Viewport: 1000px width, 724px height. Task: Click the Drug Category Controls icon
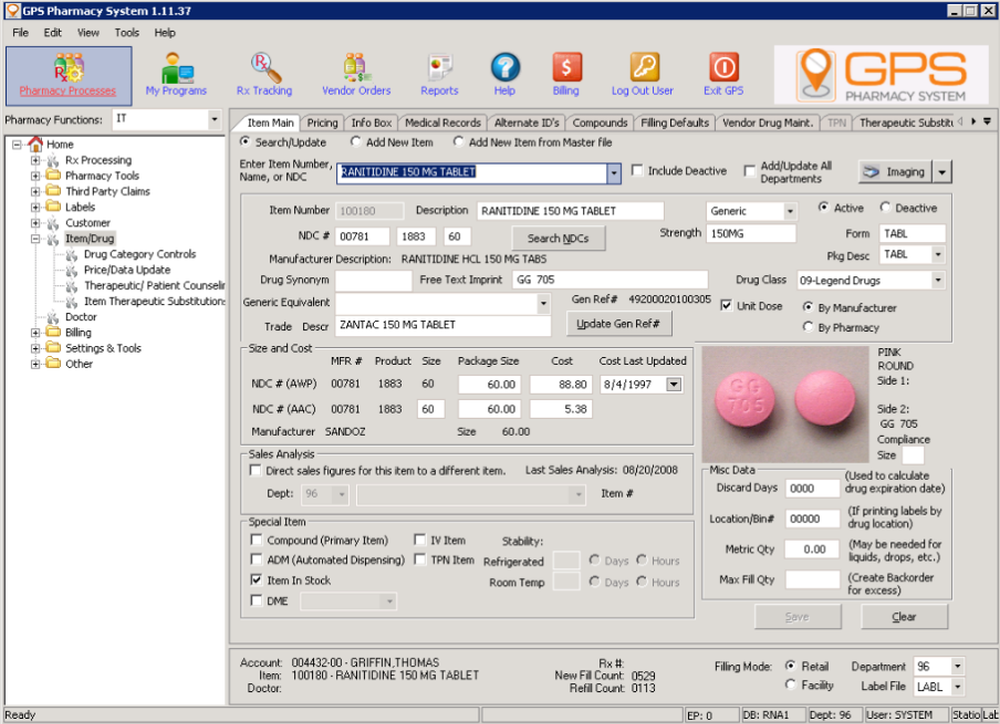click(x=72, y=254)
